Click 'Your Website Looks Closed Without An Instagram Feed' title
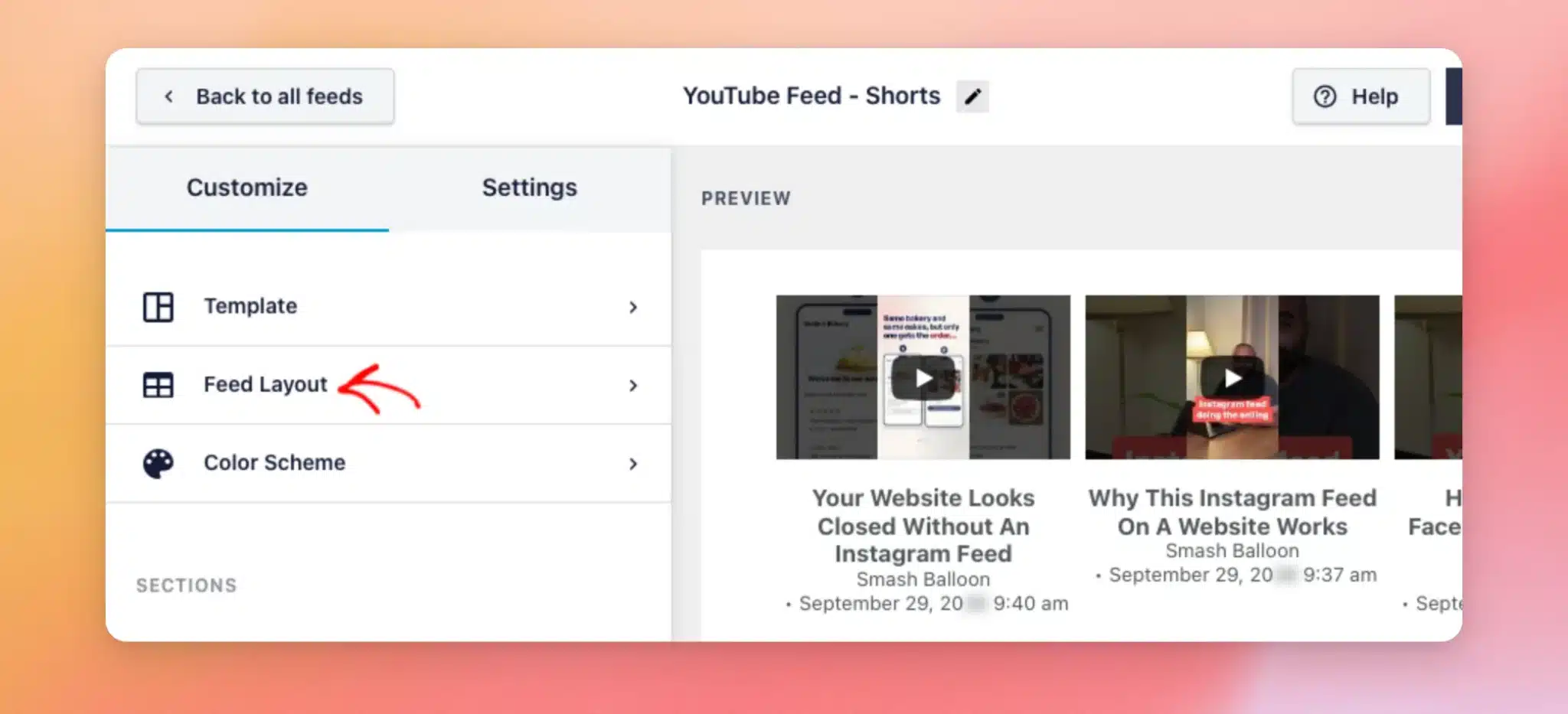Screen dimensions: 1568x714 pos(923,526)
